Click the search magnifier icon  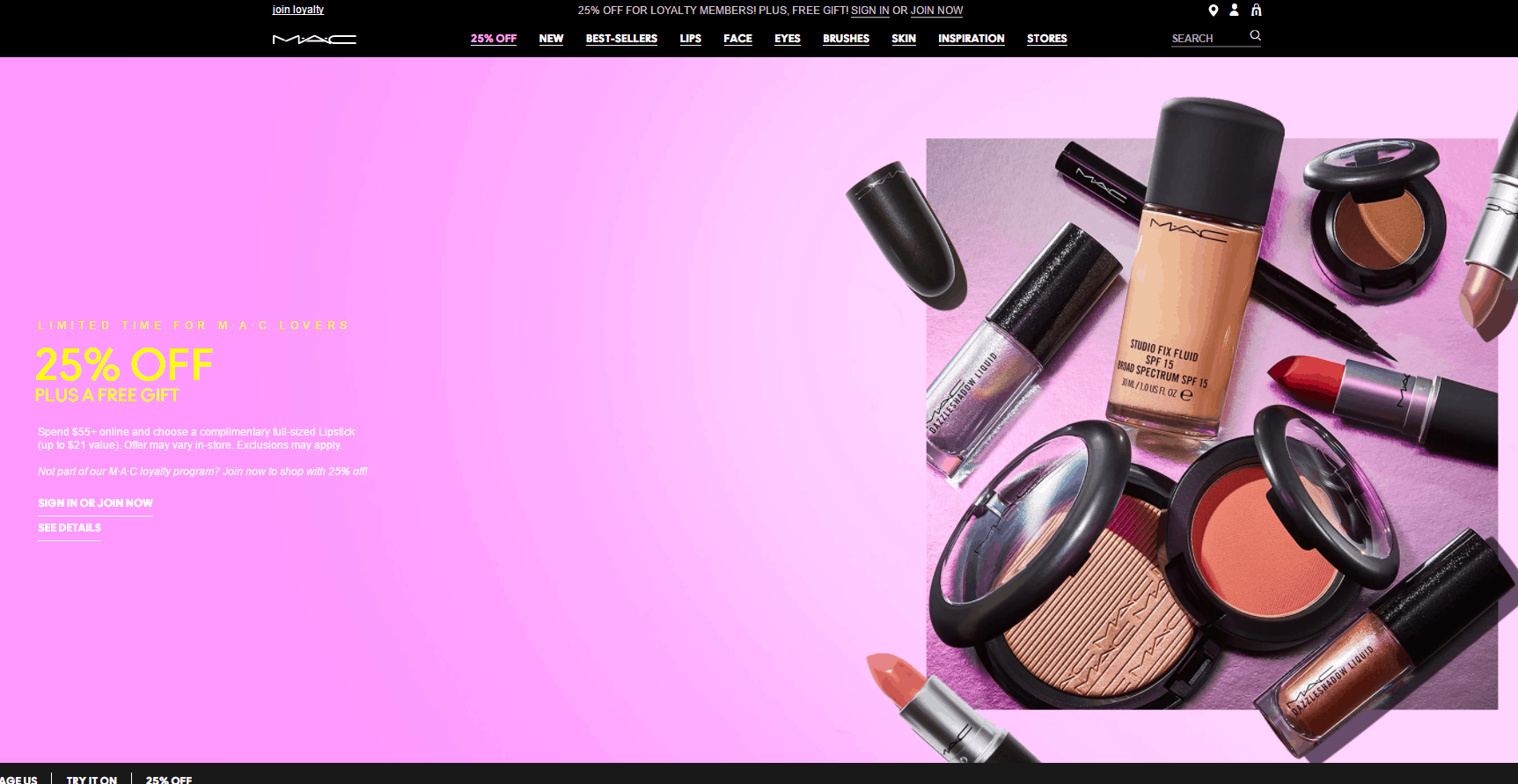click(x=1255, y=36)
